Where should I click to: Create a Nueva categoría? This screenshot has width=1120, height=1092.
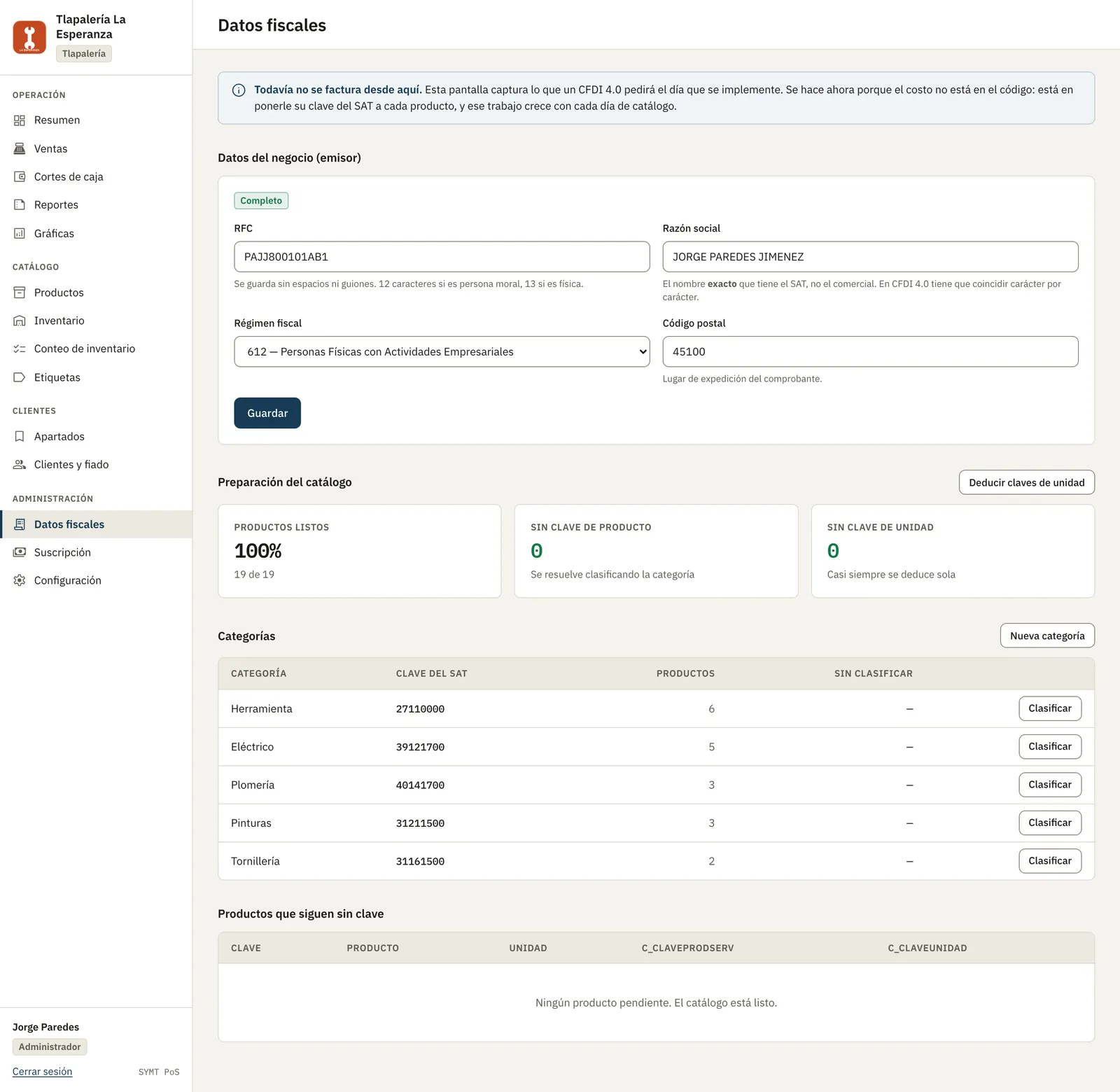point(1047,636)
